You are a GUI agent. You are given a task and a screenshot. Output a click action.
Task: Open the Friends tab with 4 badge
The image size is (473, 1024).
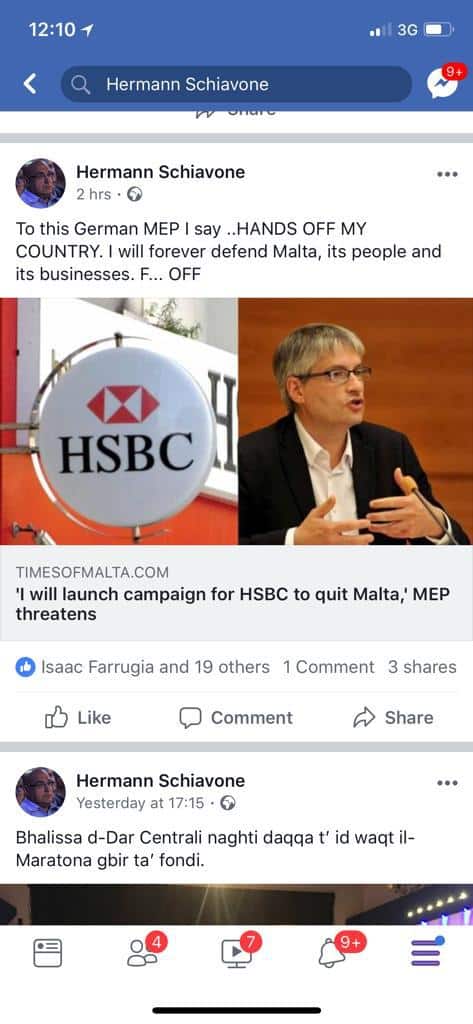(x=144, y=952)
